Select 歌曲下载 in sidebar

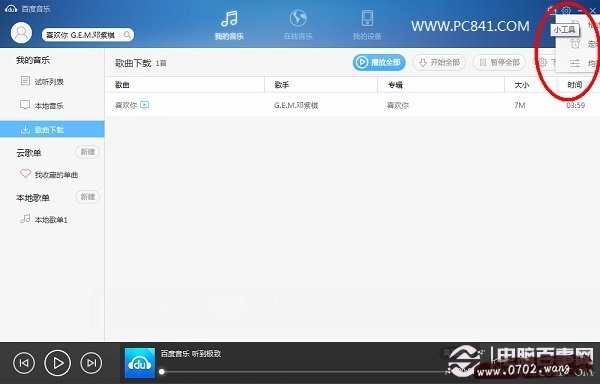[52, 129]
